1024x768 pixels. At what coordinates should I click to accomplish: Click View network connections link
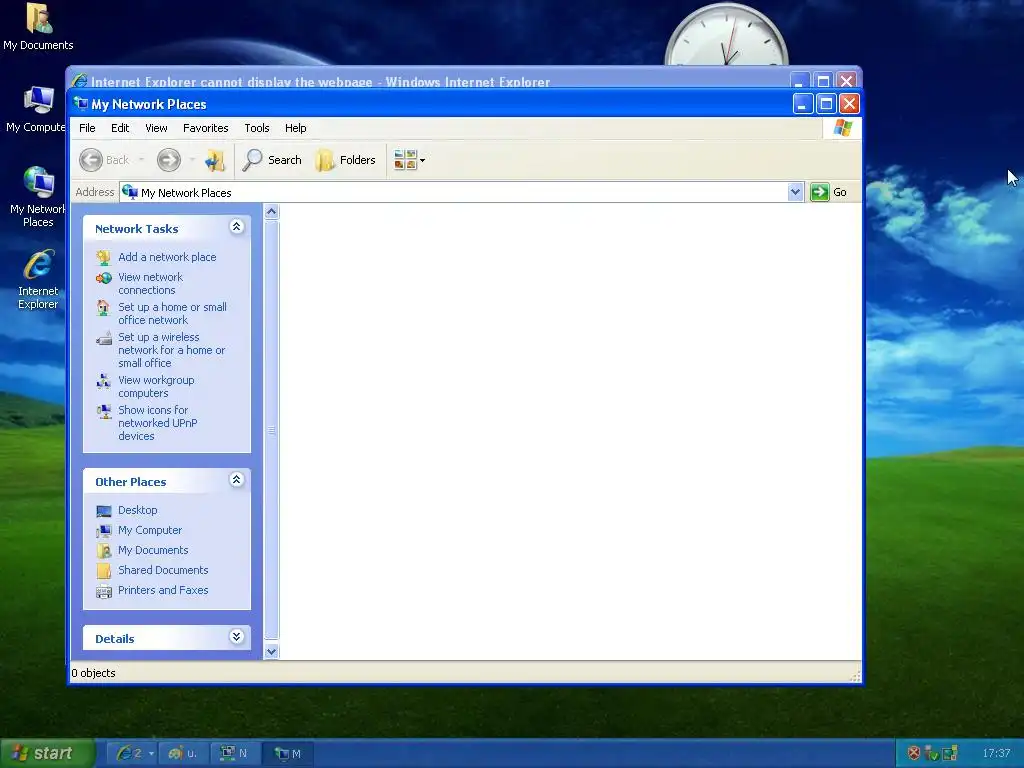(150, 283)
